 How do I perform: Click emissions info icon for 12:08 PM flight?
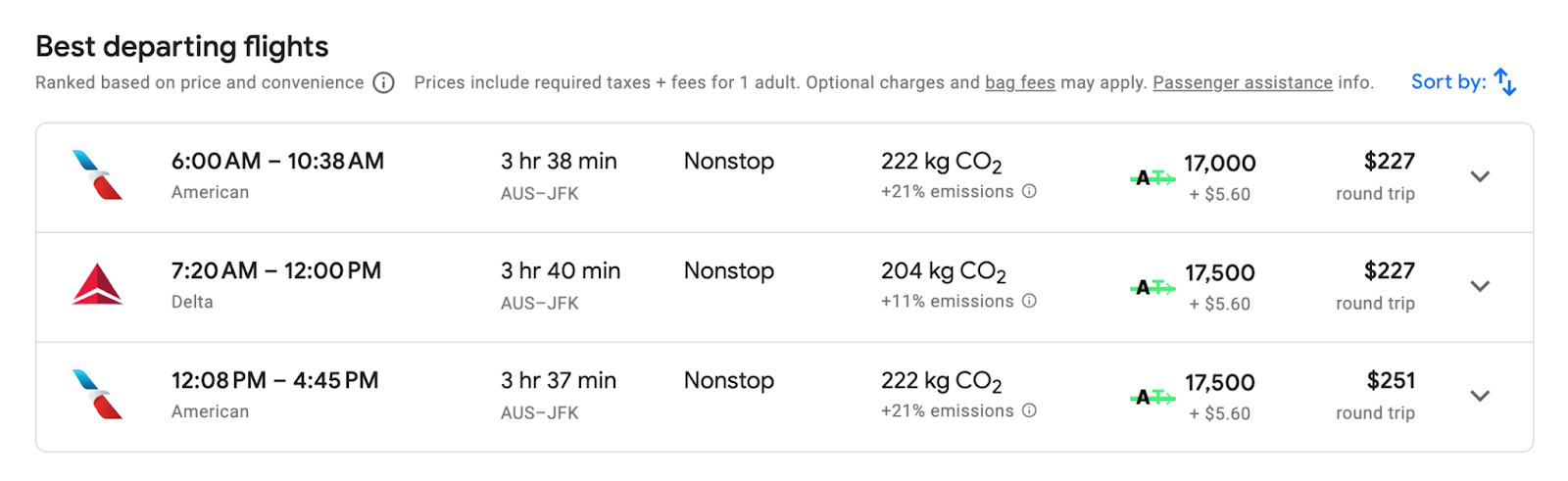coord(1029,410)
